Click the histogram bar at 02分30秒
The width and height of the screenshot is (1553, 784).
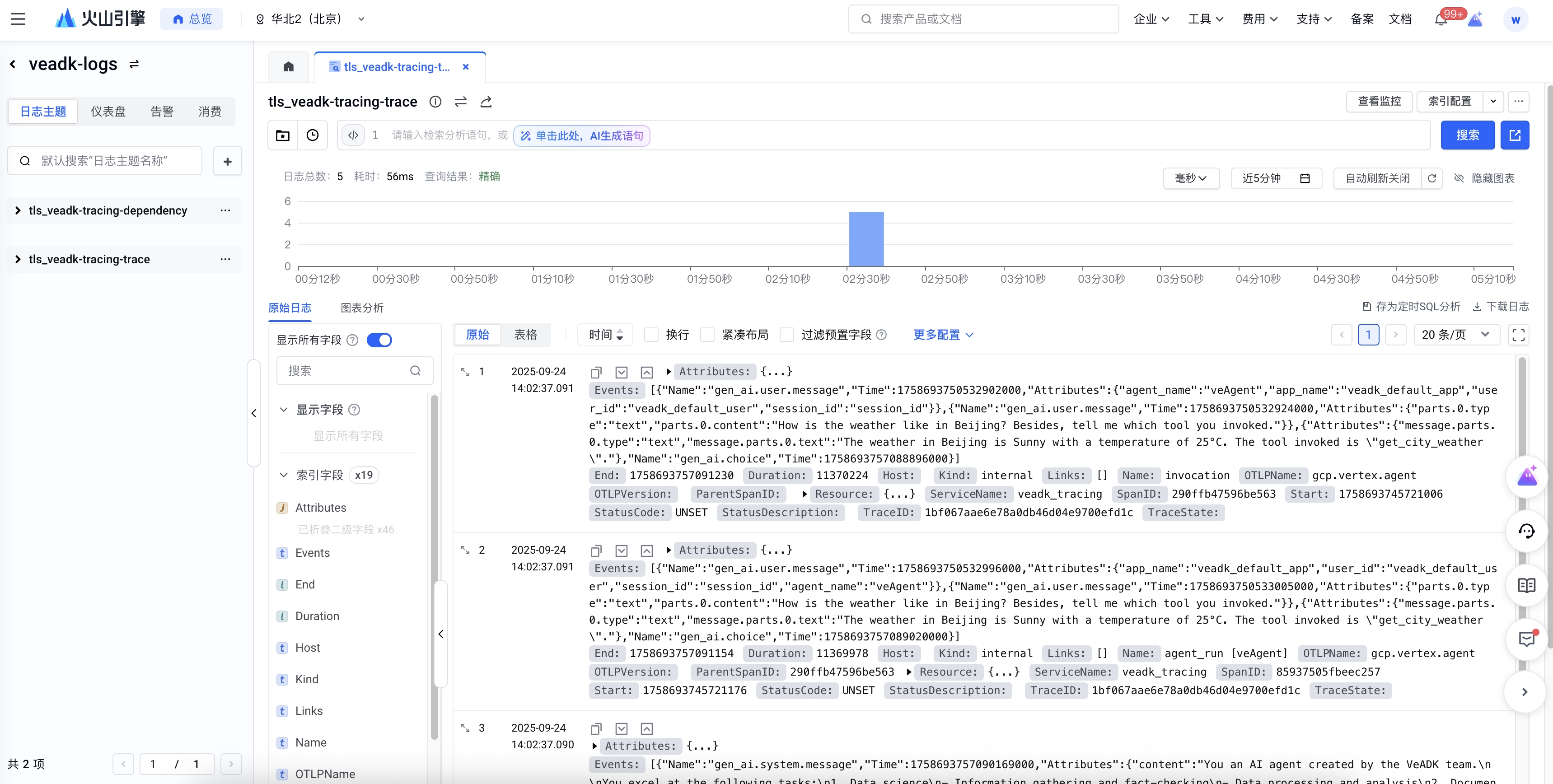866,238
